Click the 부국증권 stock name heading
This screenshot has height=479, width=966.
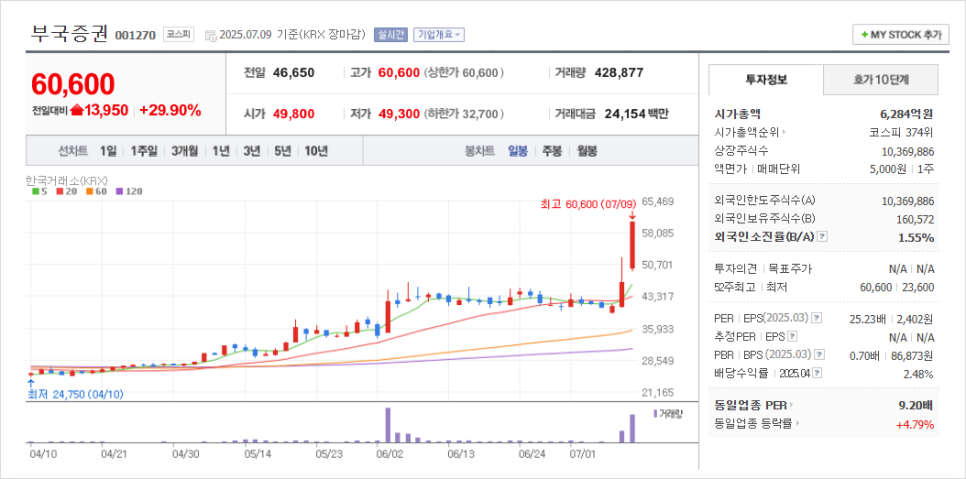coord(68,34)
